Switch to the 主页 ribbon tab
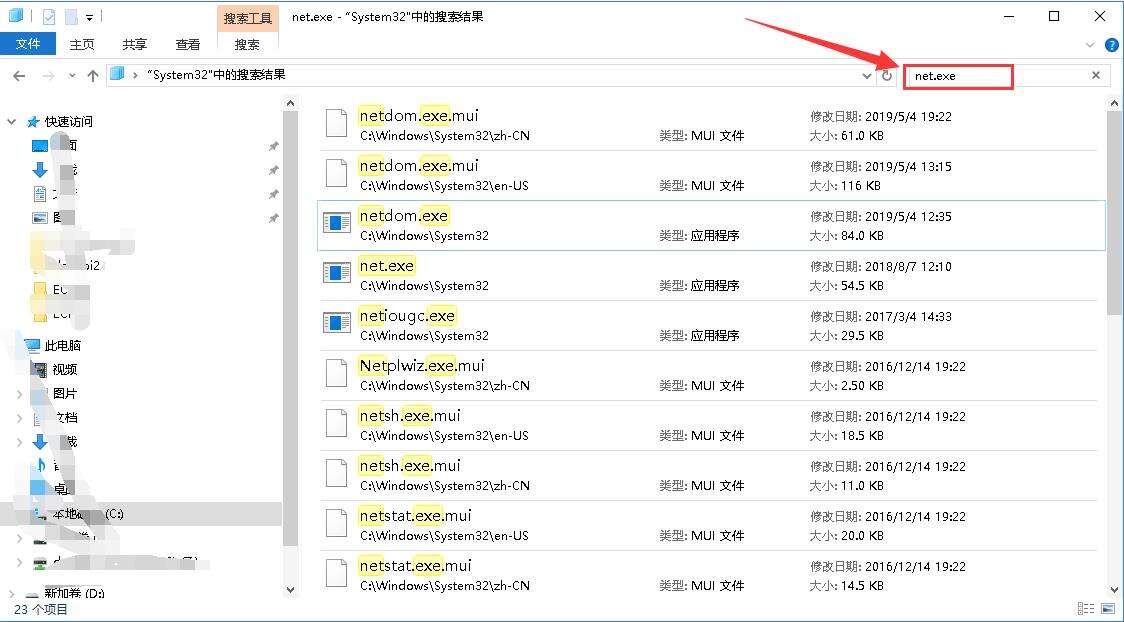1124x622 pixels. pos(82,44)
